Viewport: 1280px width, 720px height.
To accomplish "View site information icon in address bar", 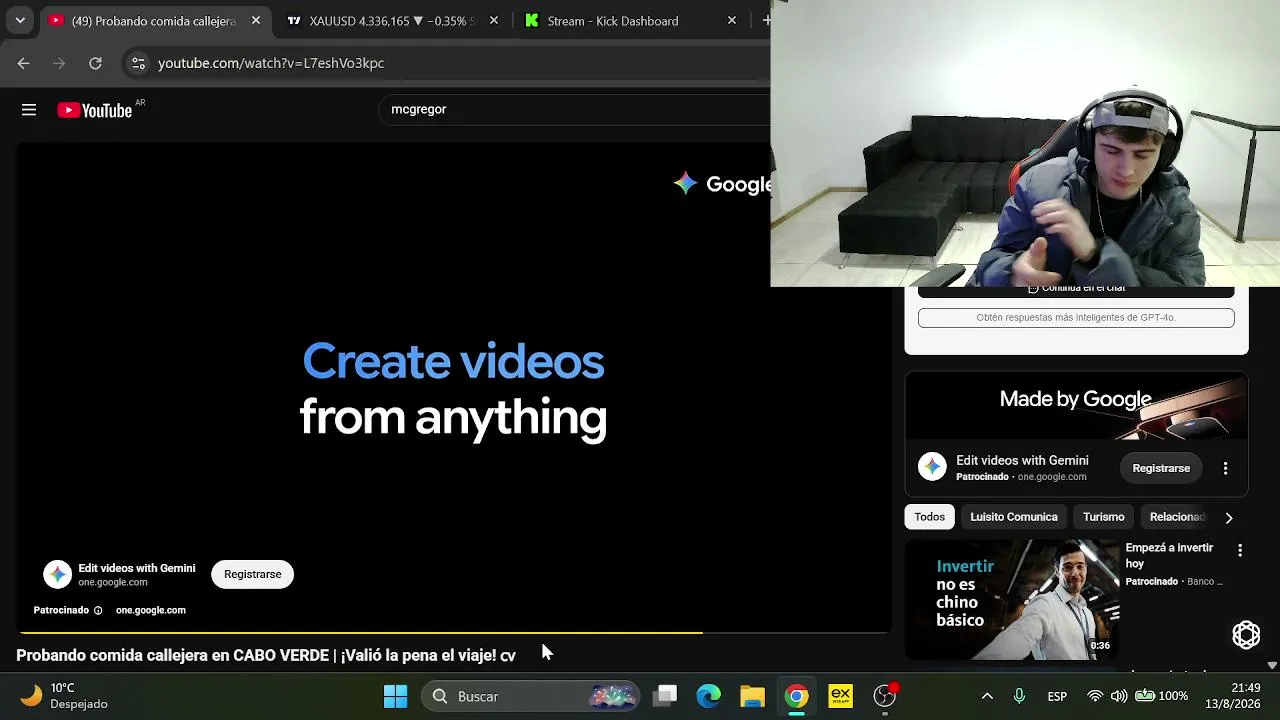I will click(138, 63).
